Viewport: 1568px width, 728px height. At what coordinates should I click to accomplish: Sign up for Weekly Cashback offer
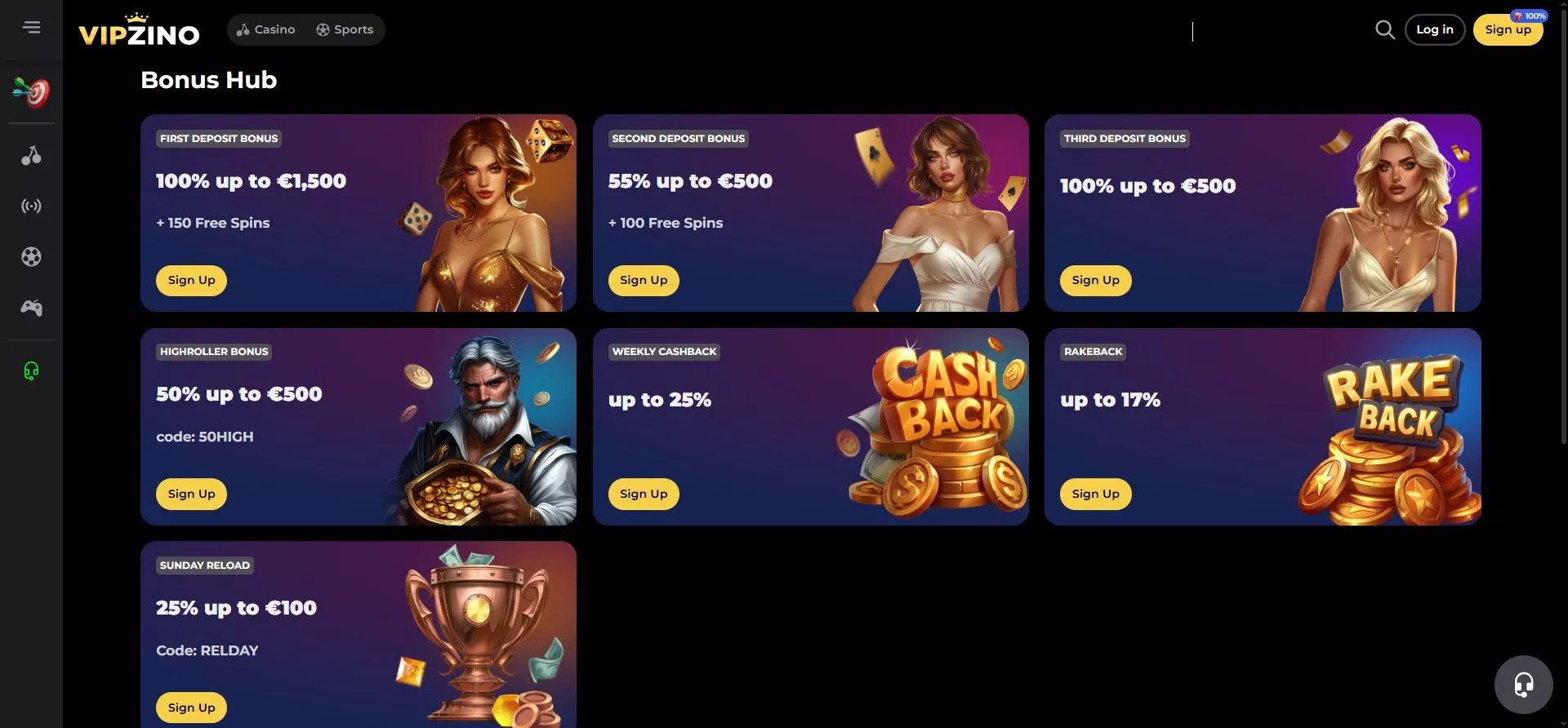click(x=644, y=494)
